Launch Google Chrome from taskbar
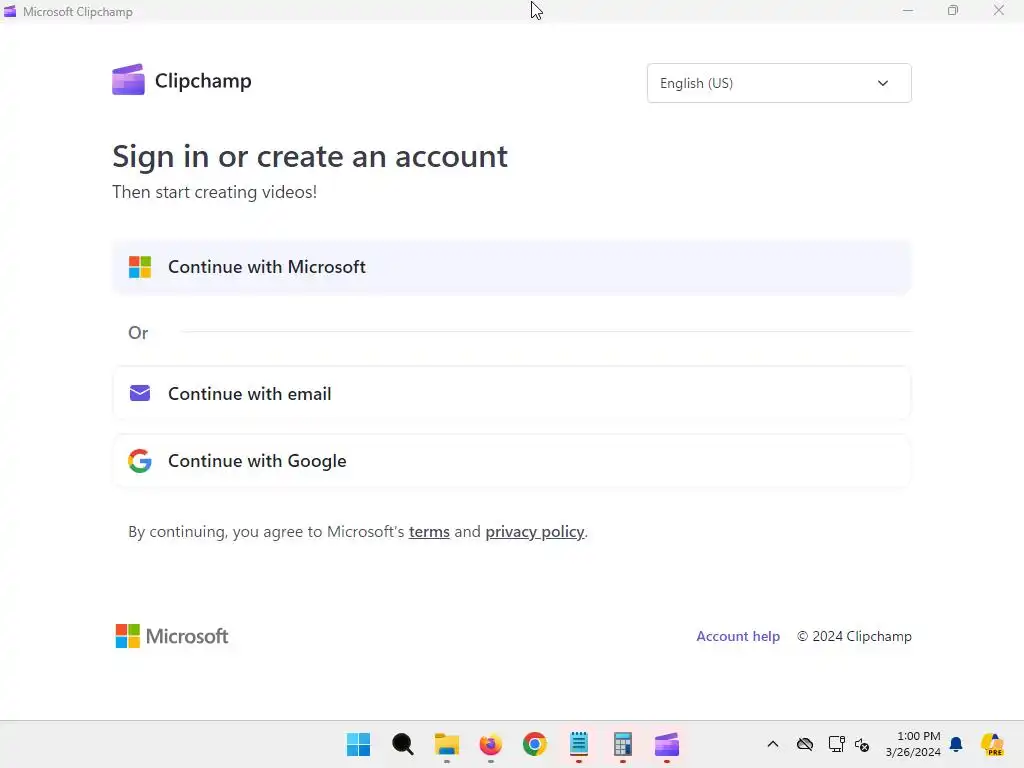 [534, 744]
